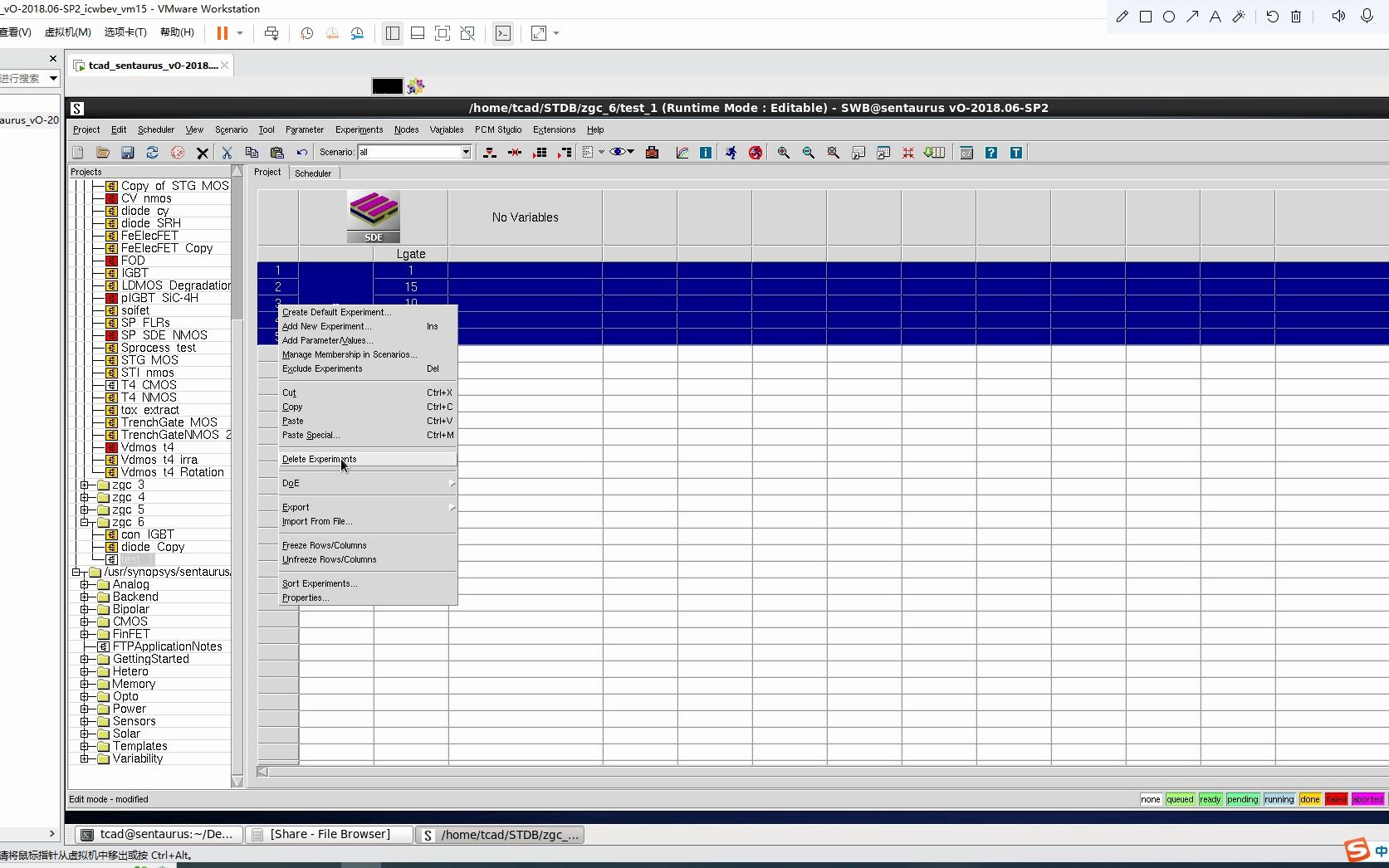Viewport: 1389px width, 868px height.
Task: Select Freeze Rows/Columns in context menu
Action: click(368, 545)
